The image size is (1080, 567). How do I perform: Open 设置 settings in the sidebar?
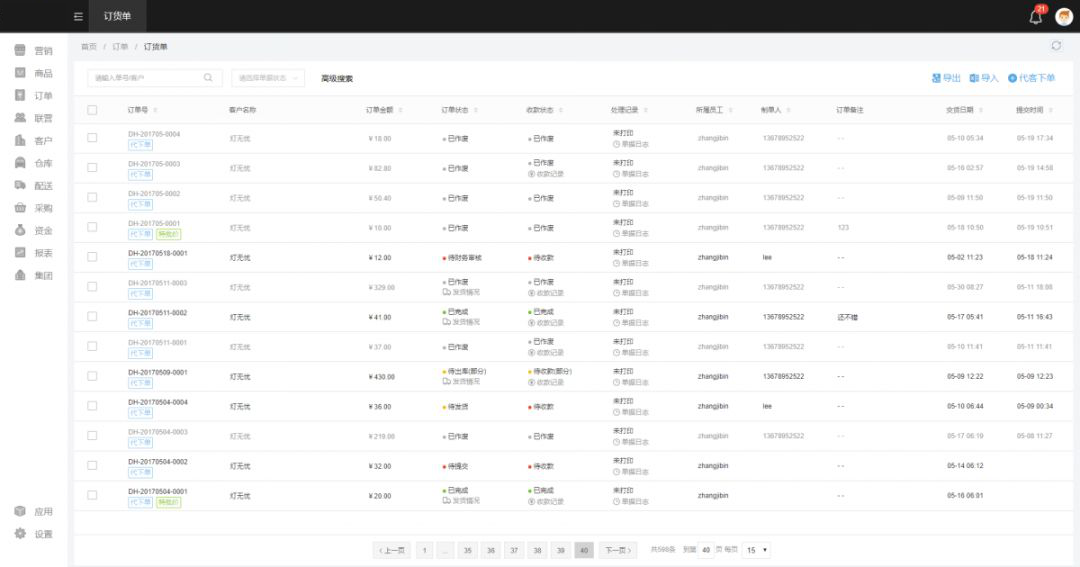pos(34,534)
